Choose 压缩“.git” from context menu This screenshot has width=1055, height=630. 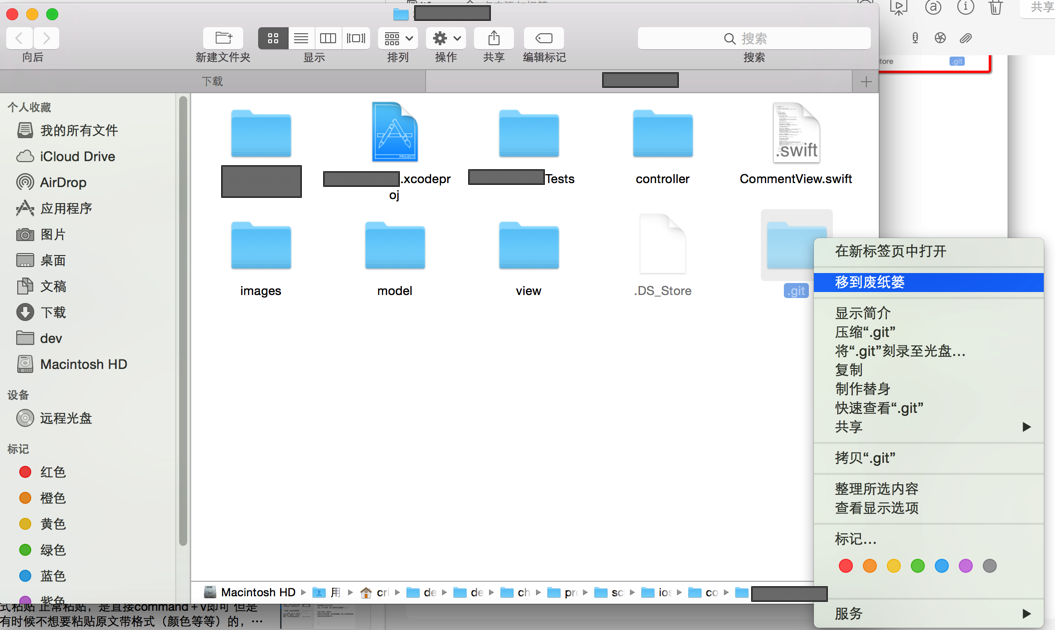pos(929,332)
